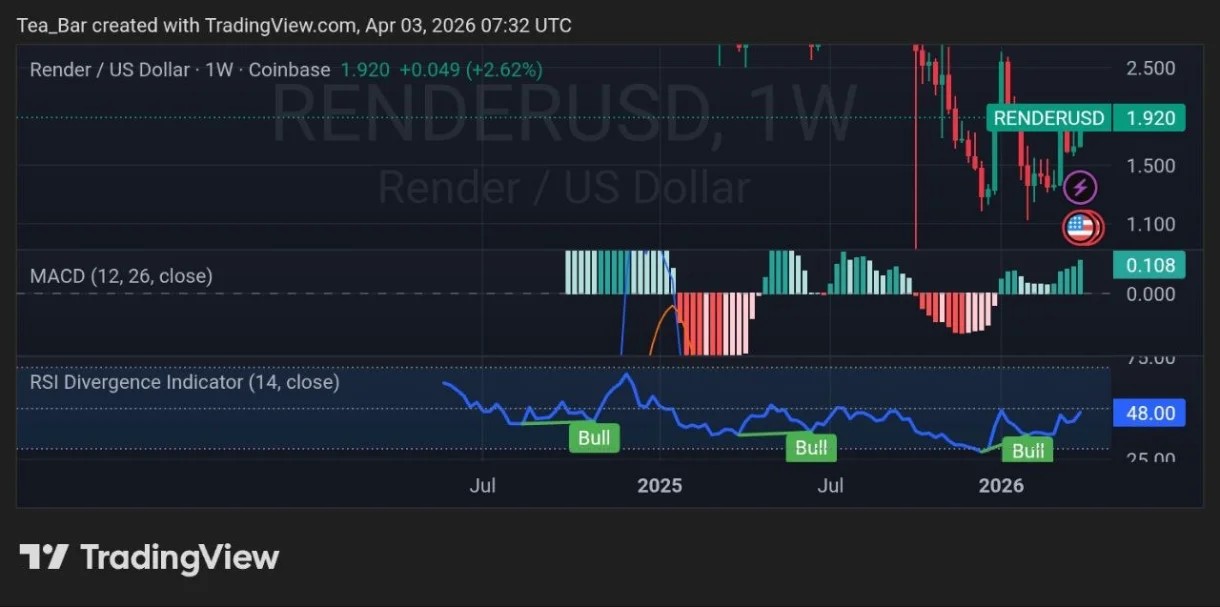Toggle MACD visibility via its 0.108 value tag
1220x607 pixels.
tap(1149, 265)
